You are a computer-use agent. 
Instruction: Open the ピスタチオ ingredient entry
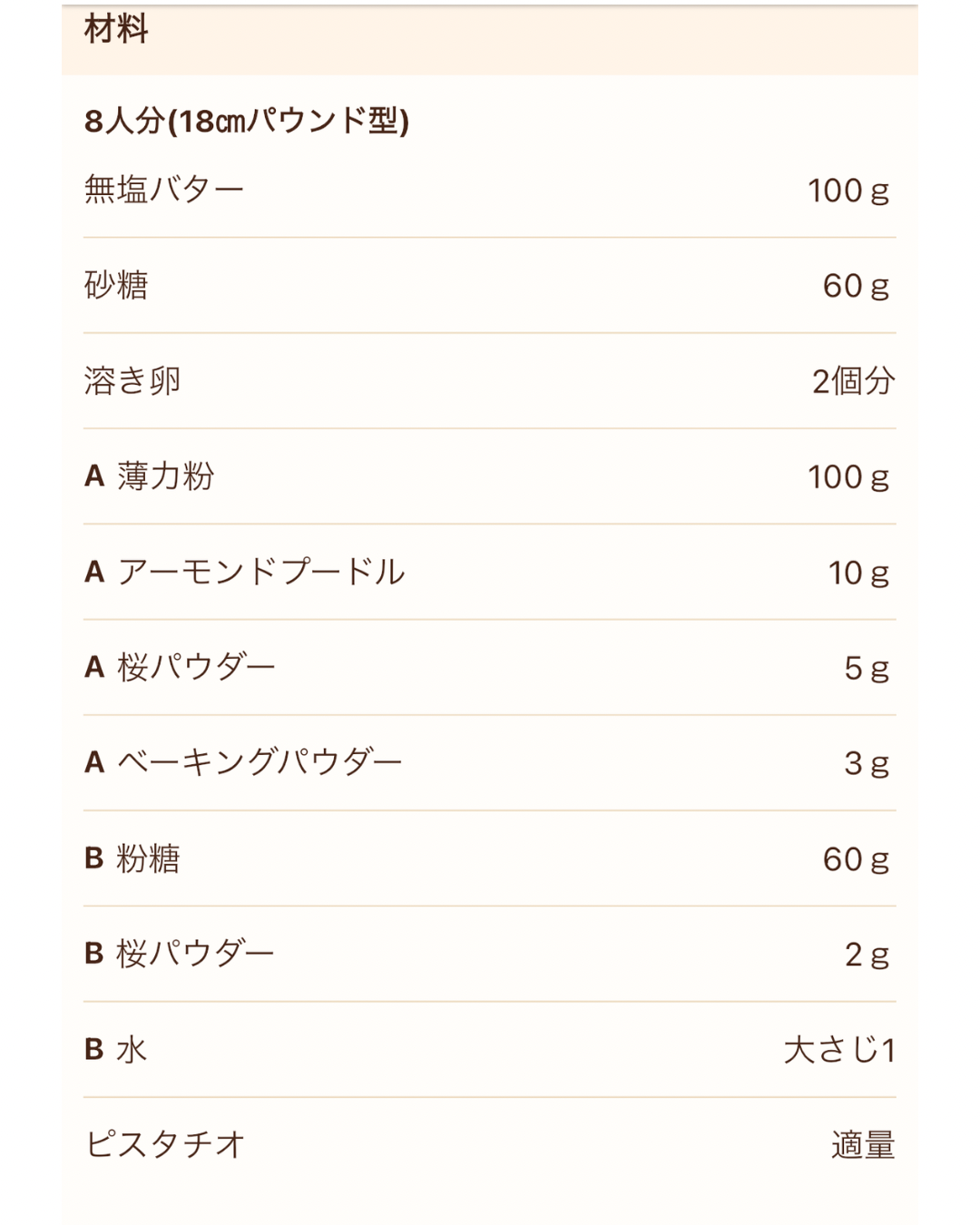coord(490,1145)
